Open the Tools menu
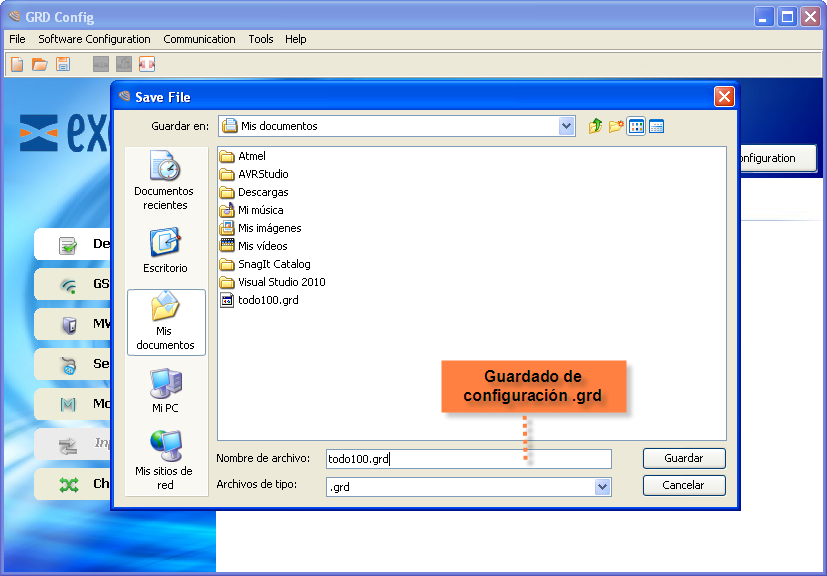Viewport: 827px width, 576px height. tap(261, 39)
